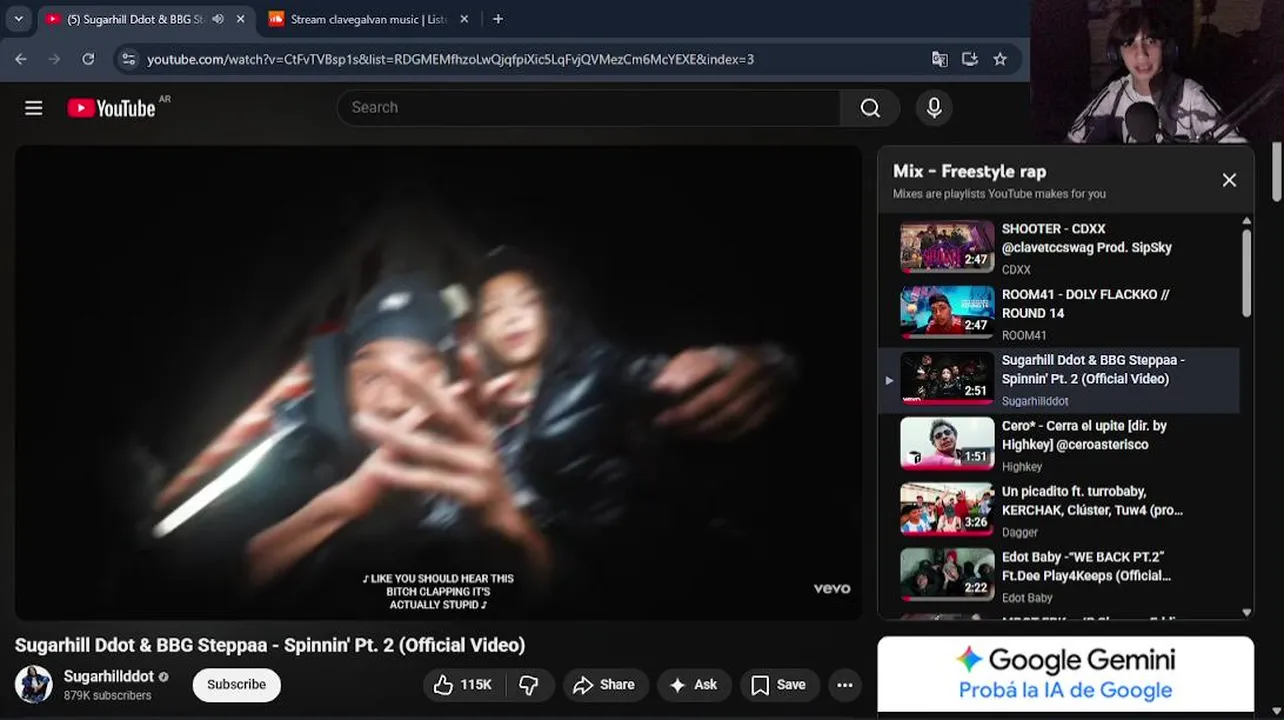1284x720 pixels.
Task: Click the verified badge next to Sugarhillddot
Action: pos(164,677)
